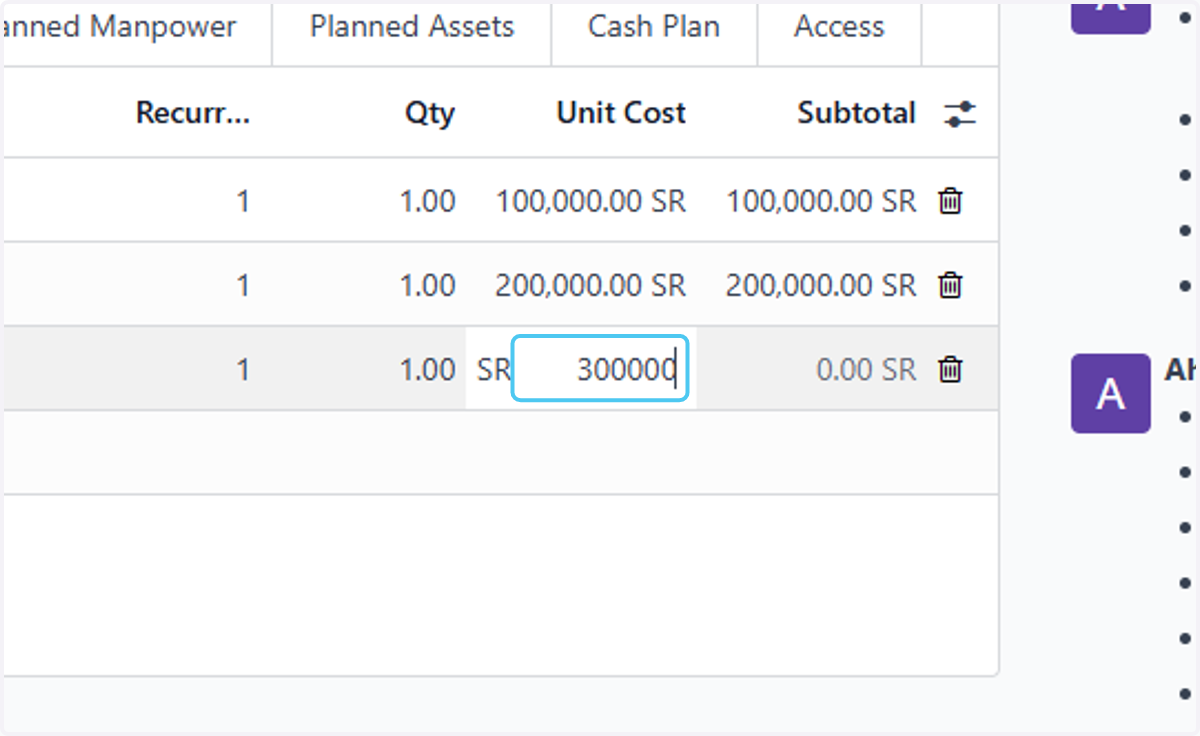The image size is (1200, 736).
Task: Open the Planned Assets tab
Action: coord(412,27)
